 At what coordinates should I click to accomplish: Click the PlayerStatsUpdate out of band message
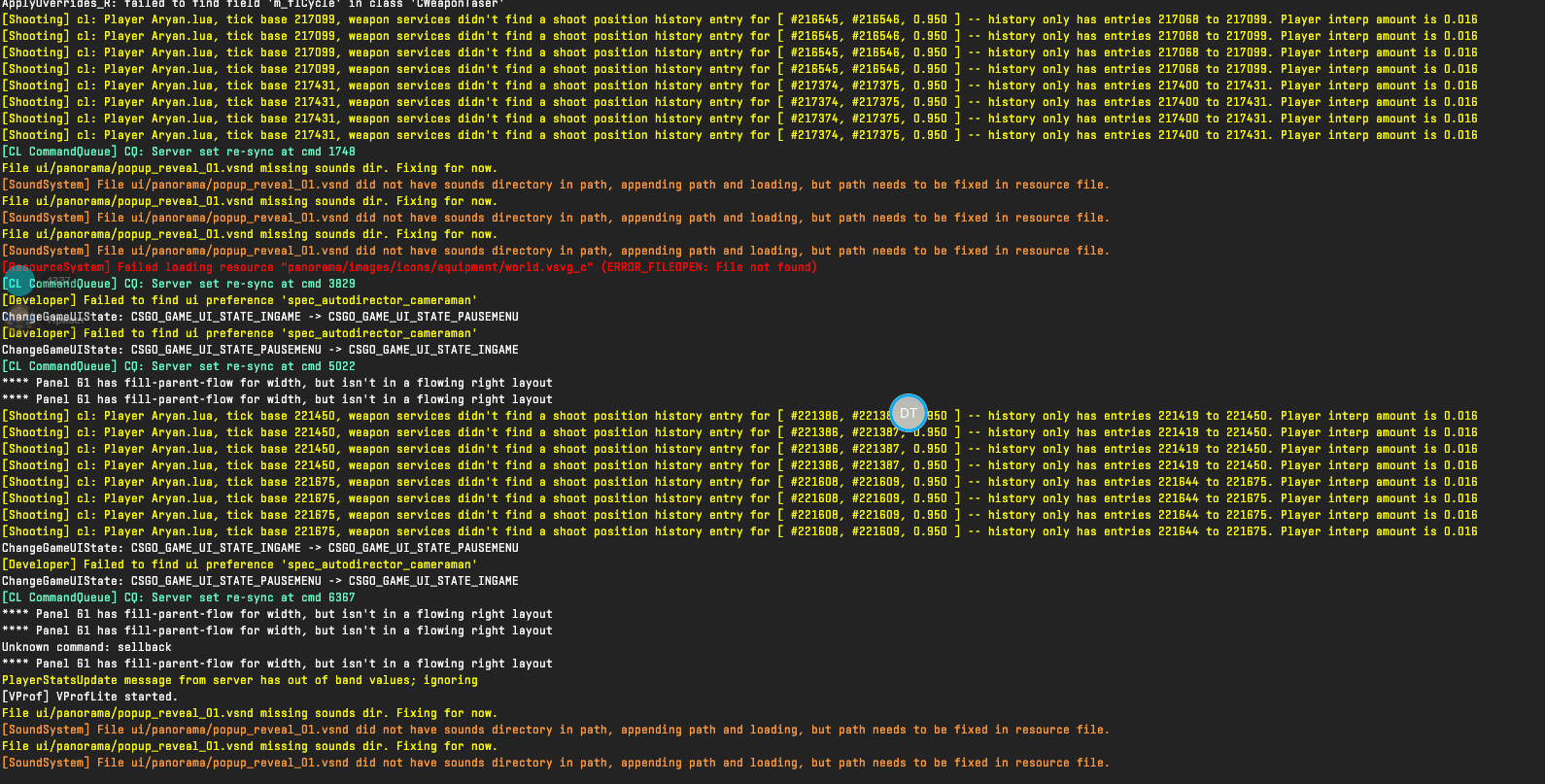tap(239, 680)
